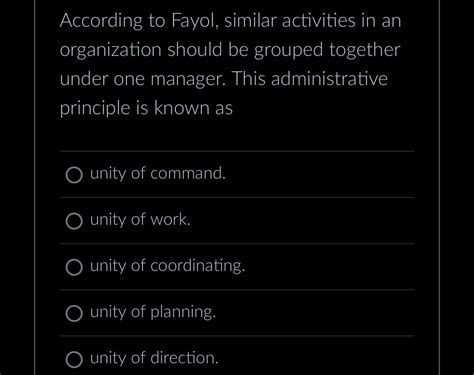
Task: Click the 'unity of planning.' answer text
Action: 153,312
